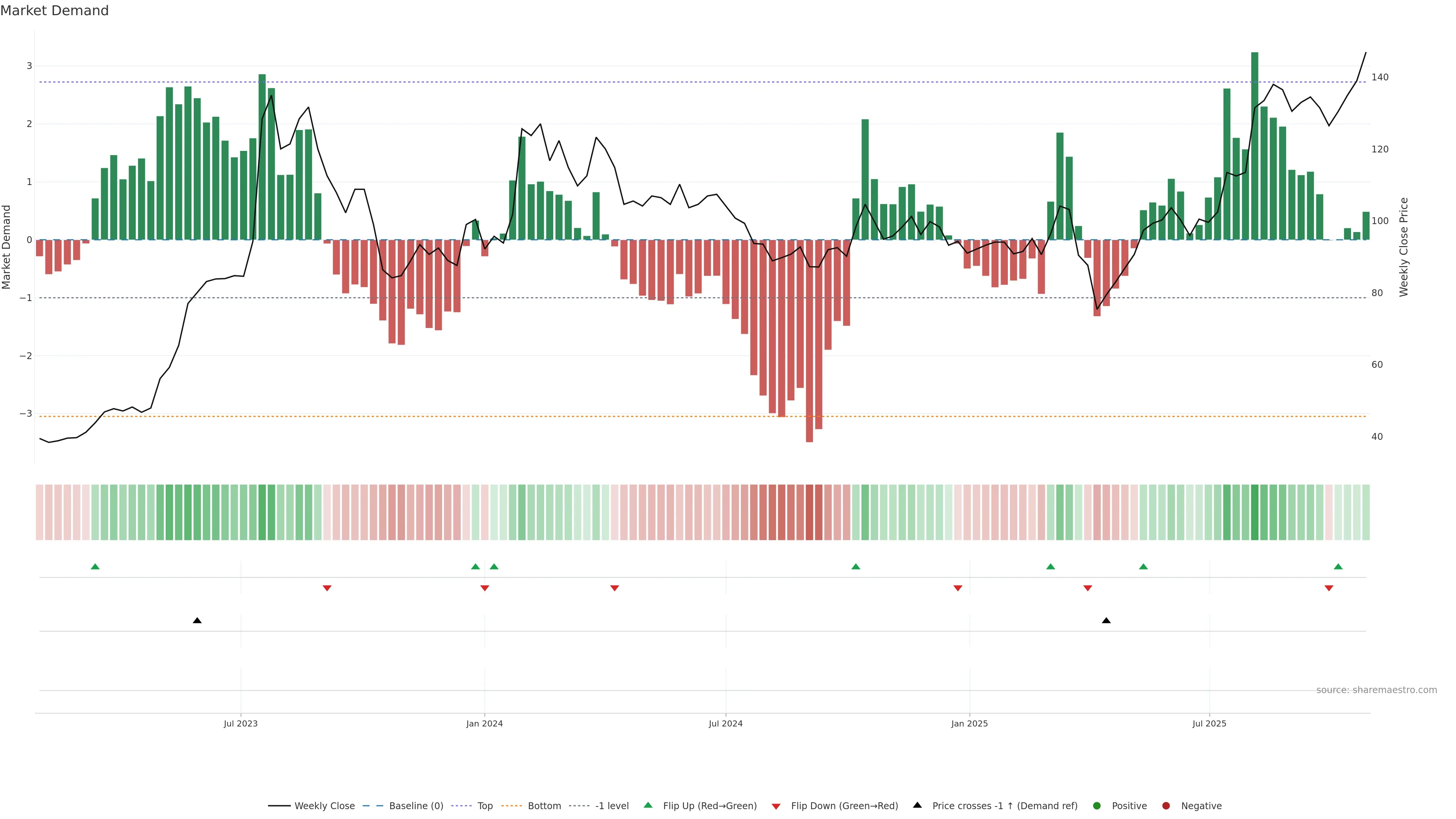Click Flip Up (Red→Green) legend icon
This screenshot has width=1456, height=819.
click(648, 805)
